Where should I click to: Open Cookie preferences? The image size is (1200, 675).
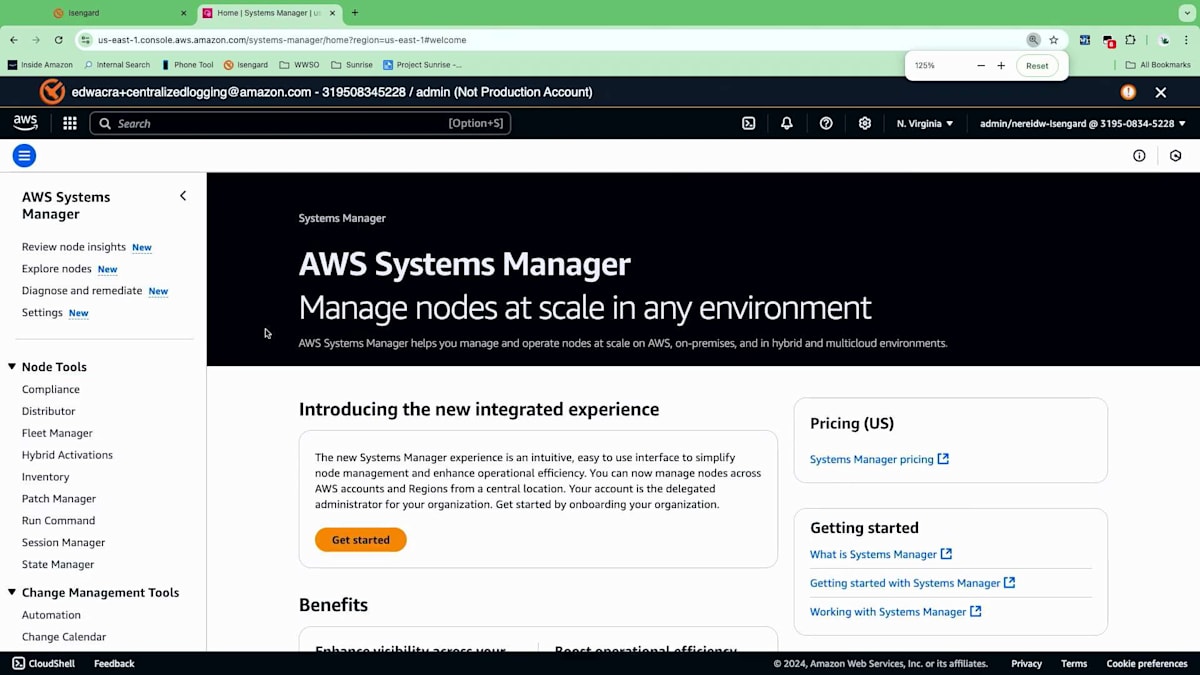pos(1147,664)
